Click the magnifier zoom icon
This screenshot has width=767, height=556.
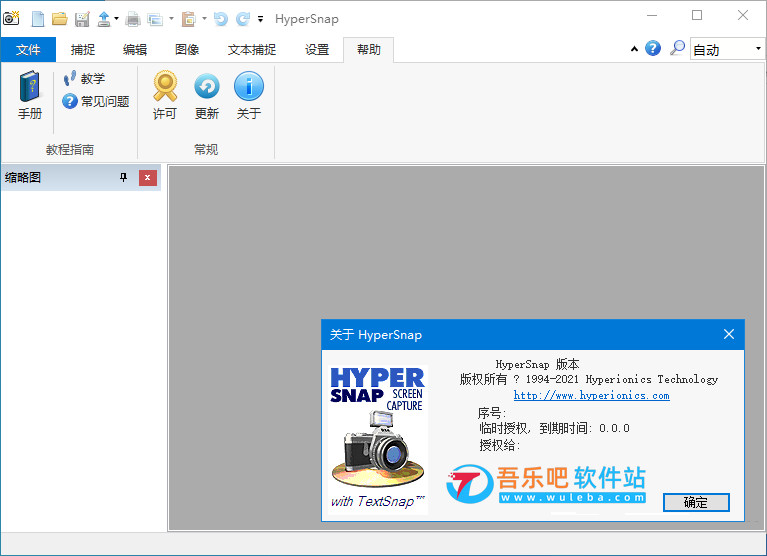(x=677, y=48)
